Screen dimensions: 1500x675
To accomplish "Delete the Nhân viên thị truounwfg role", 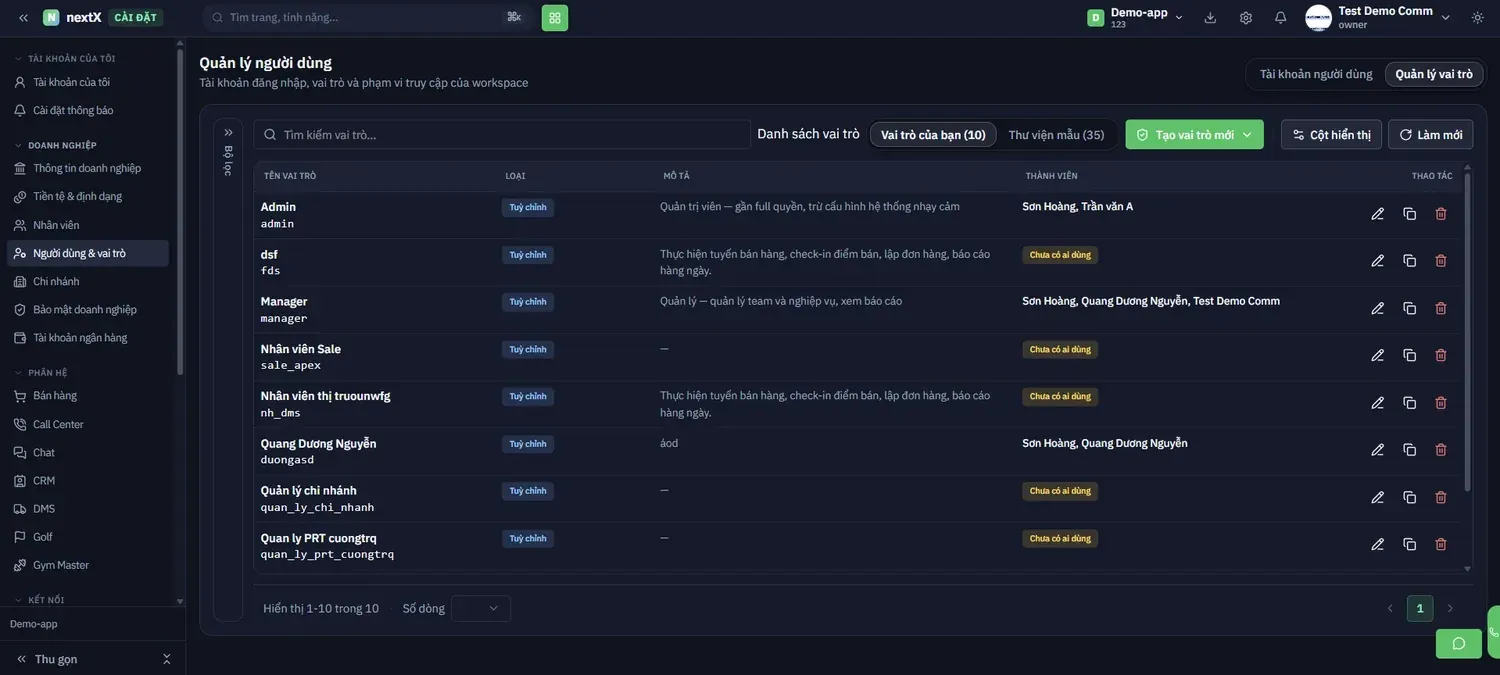I will (x=1441, y=403).
